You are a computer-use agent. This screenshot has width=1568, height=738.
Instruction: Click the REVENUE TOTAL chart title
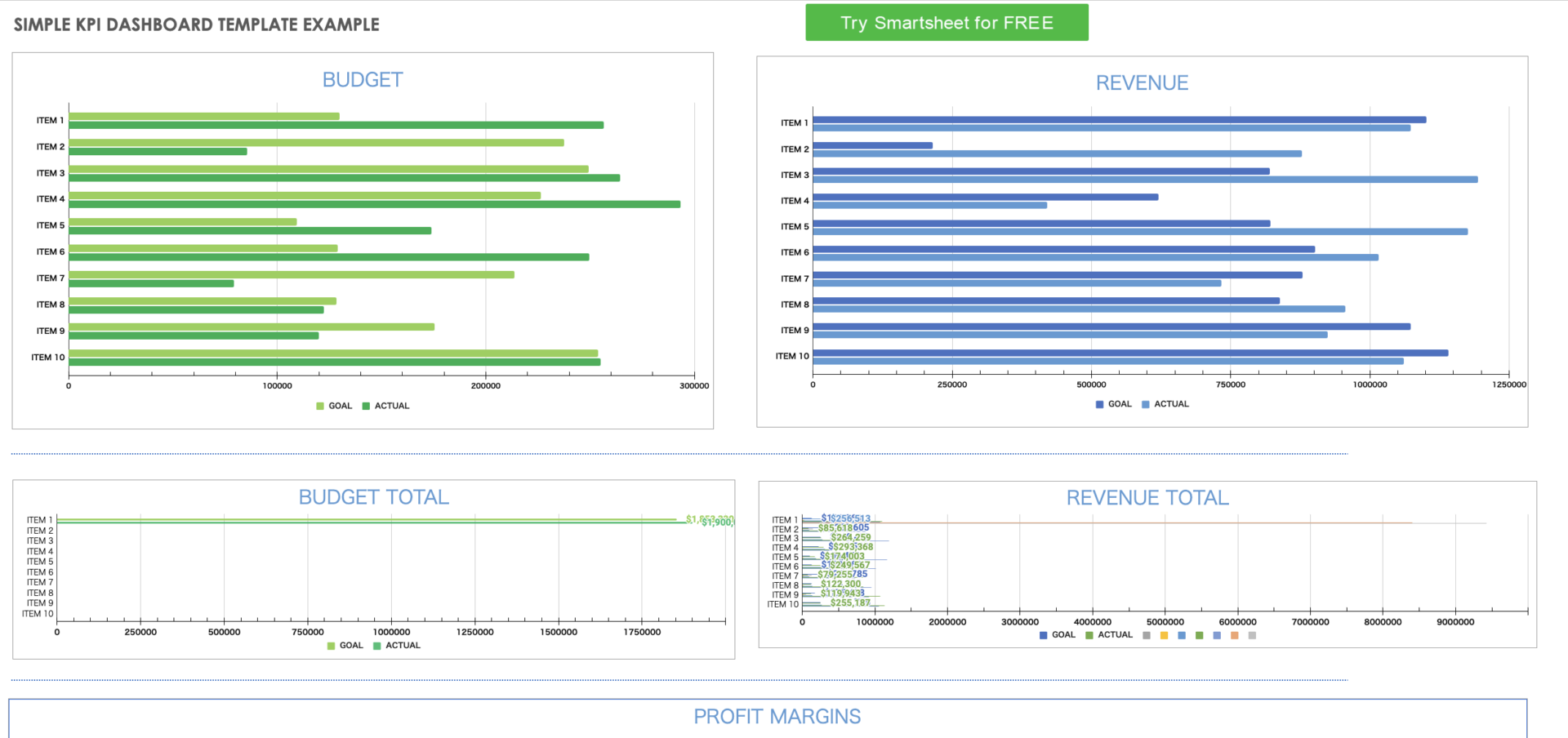1148,496
